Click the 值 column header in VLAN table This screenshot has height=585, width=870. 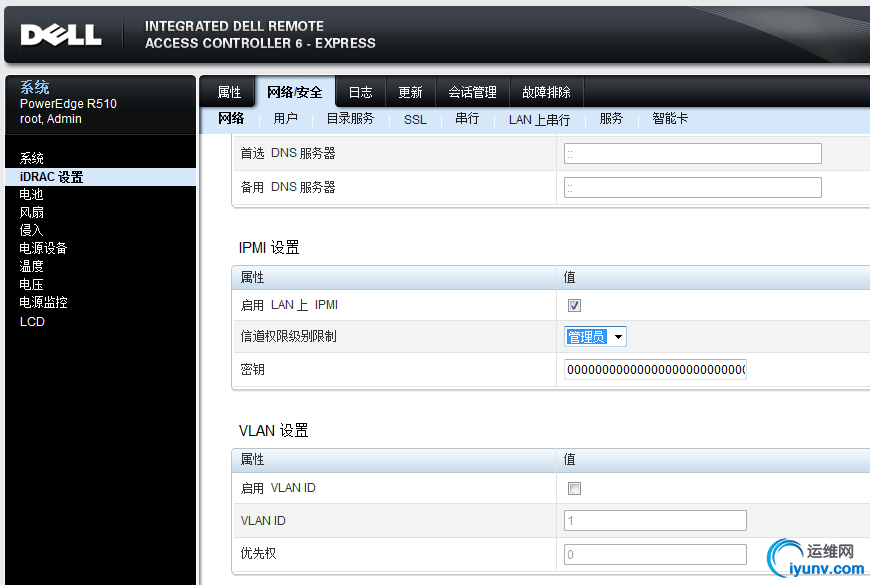(570, 459)
